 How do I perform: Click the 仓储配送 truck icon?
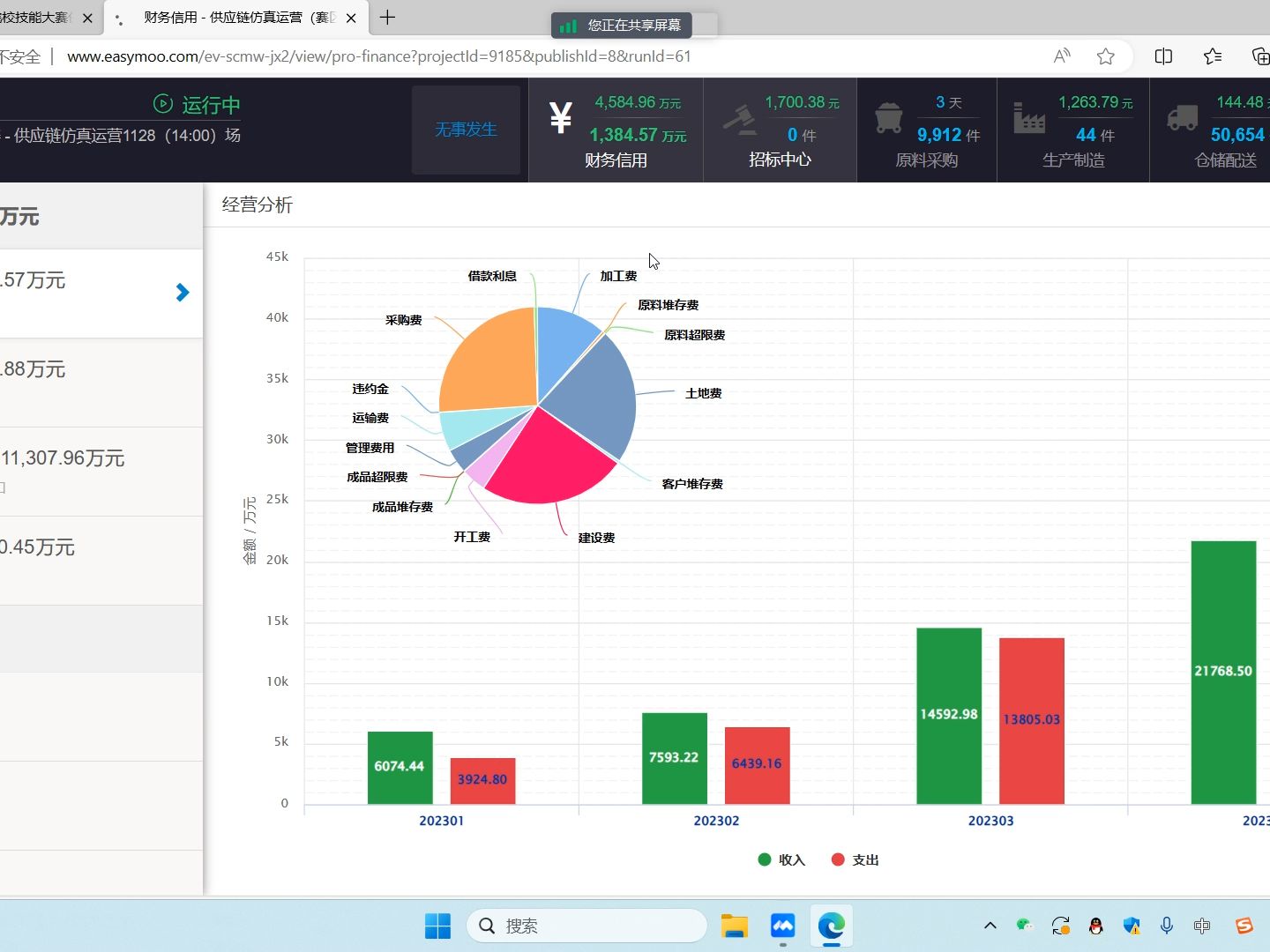tap(1183, 118)
